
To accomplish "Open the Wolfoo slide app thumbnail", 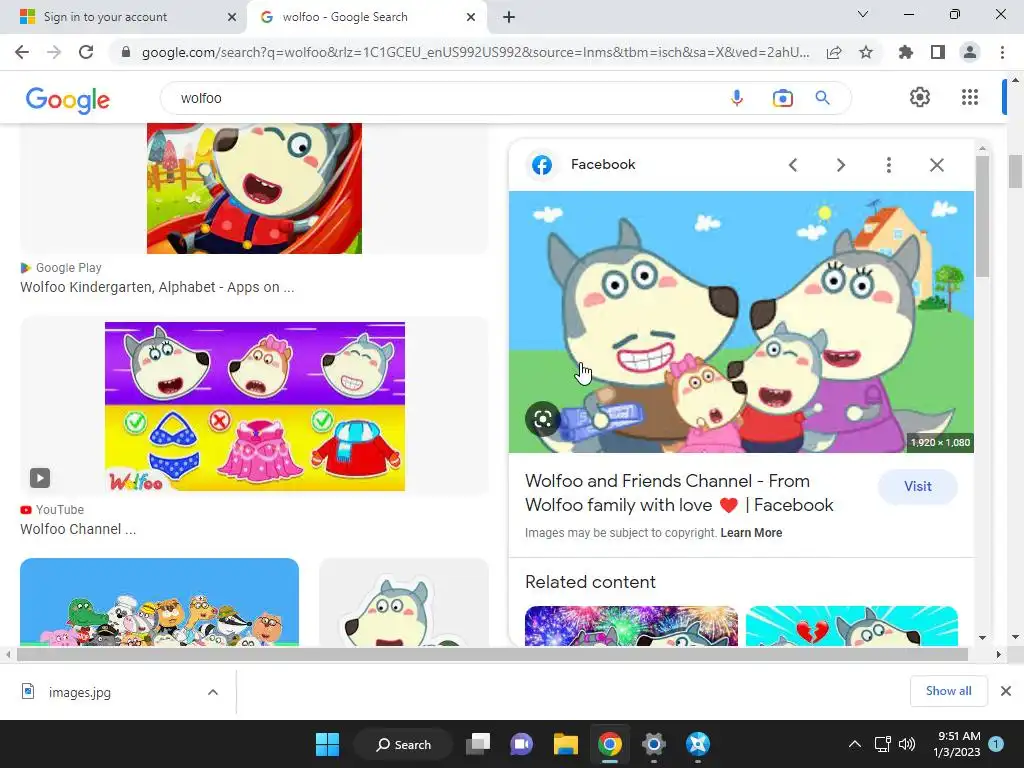I will [254, 188].
